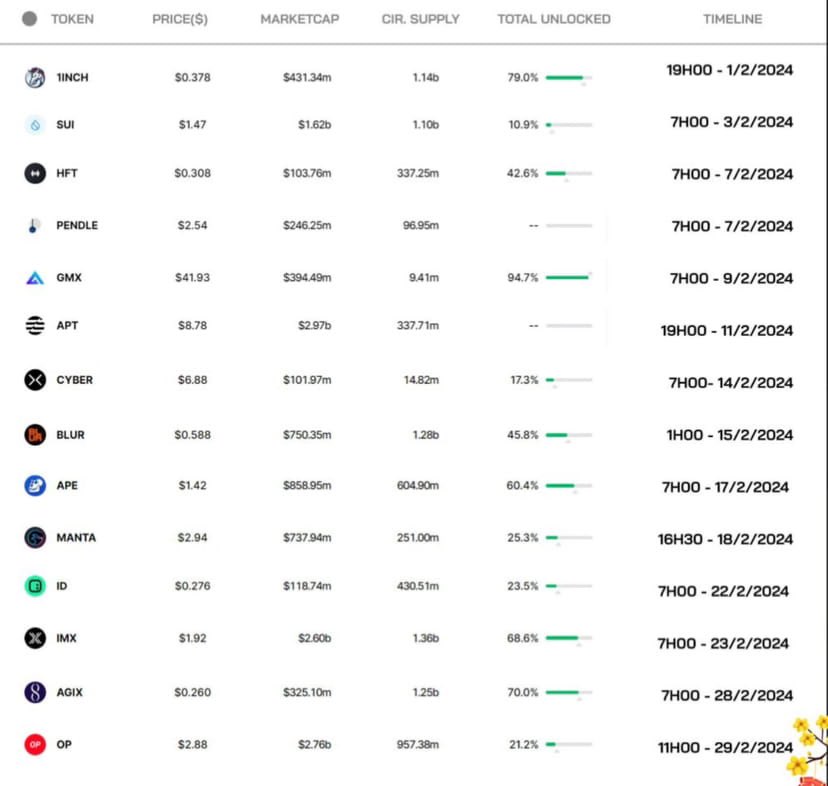Select the OP supply 957.38m
Image resolution: width=828 pixels, height=786 pixels.
(x=418, y=744)
